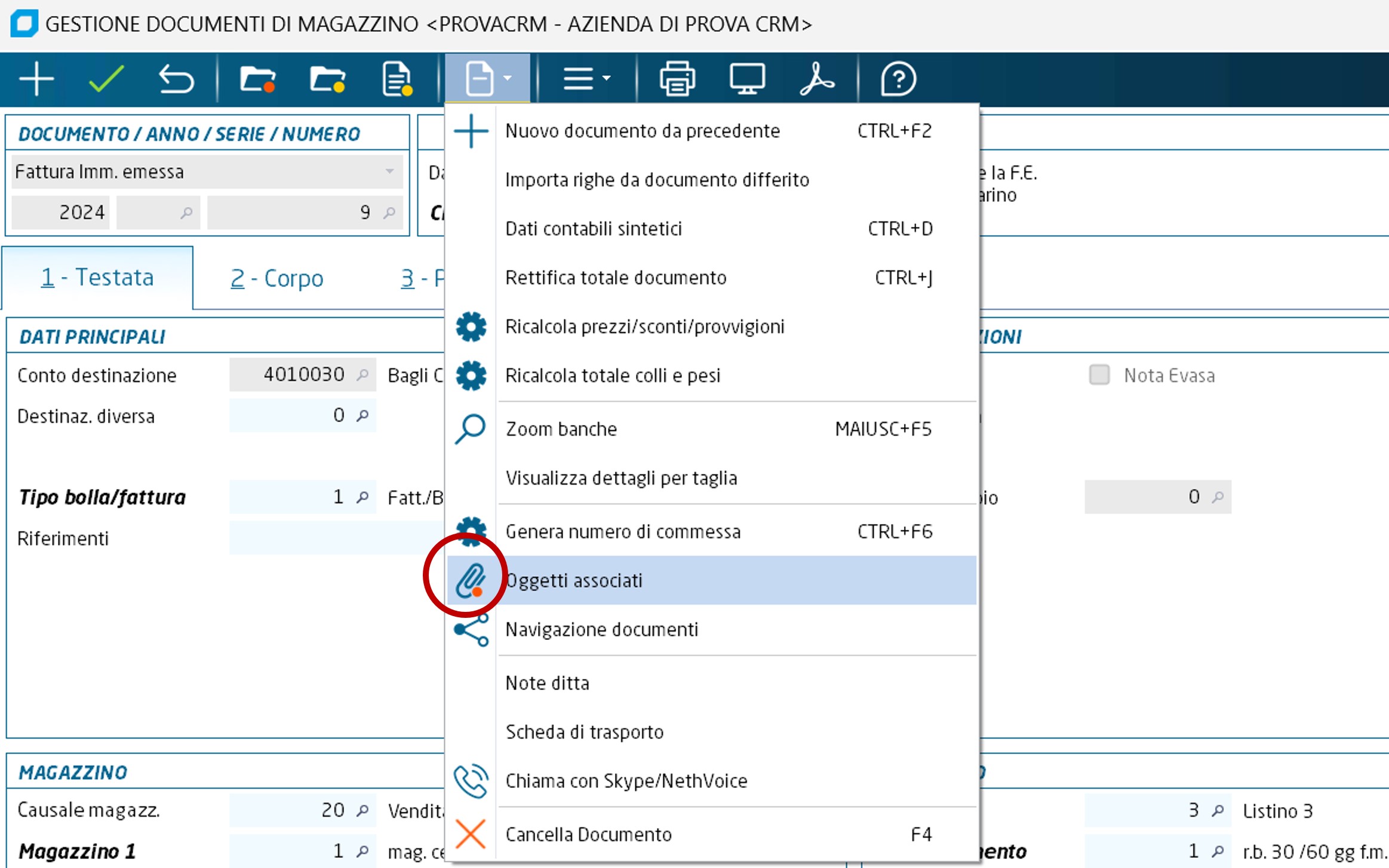Collapse the document actions dropdown button

point(487,79)
